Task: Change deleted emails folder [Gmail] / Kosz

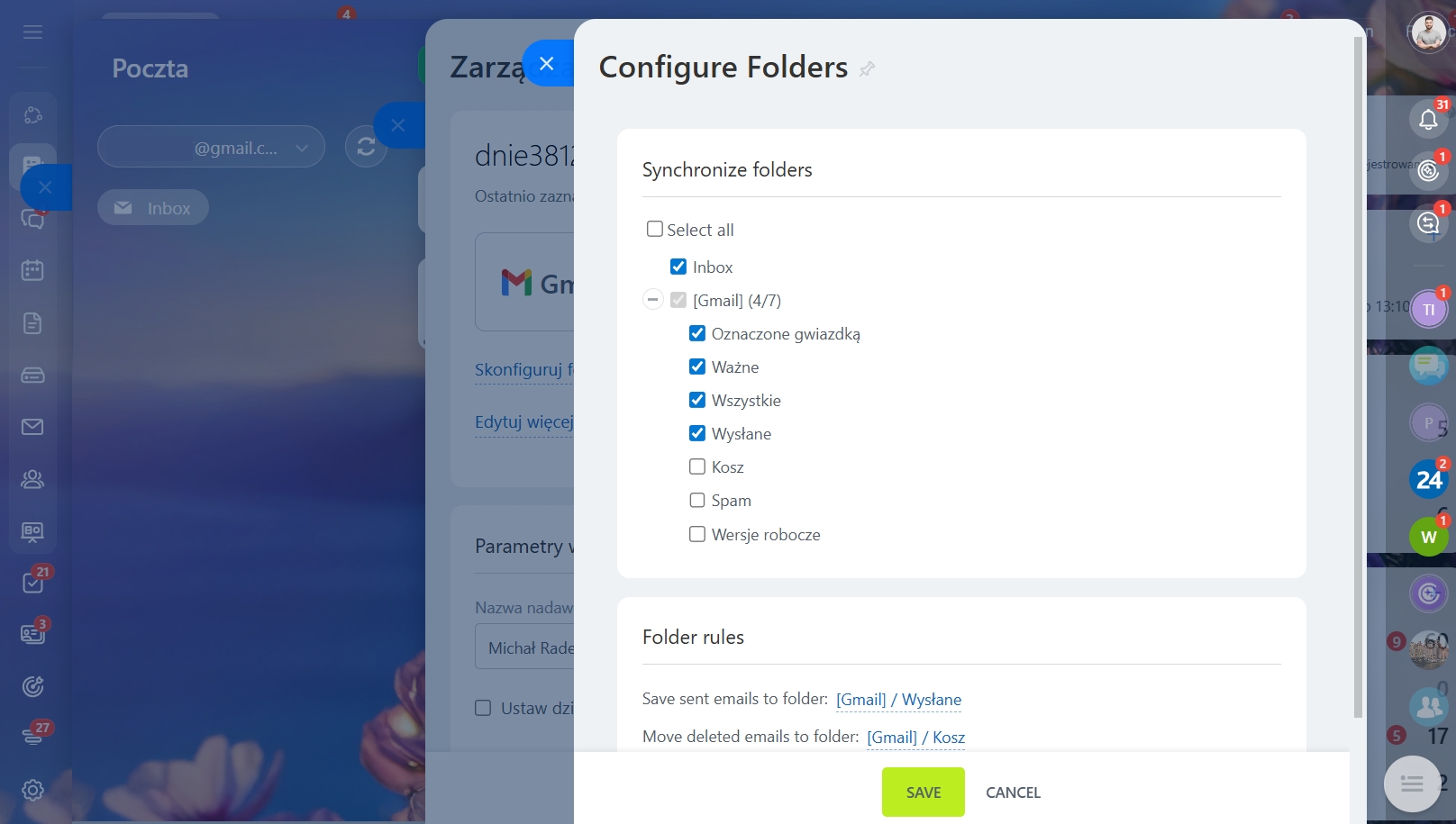Action: coord(915,738)
